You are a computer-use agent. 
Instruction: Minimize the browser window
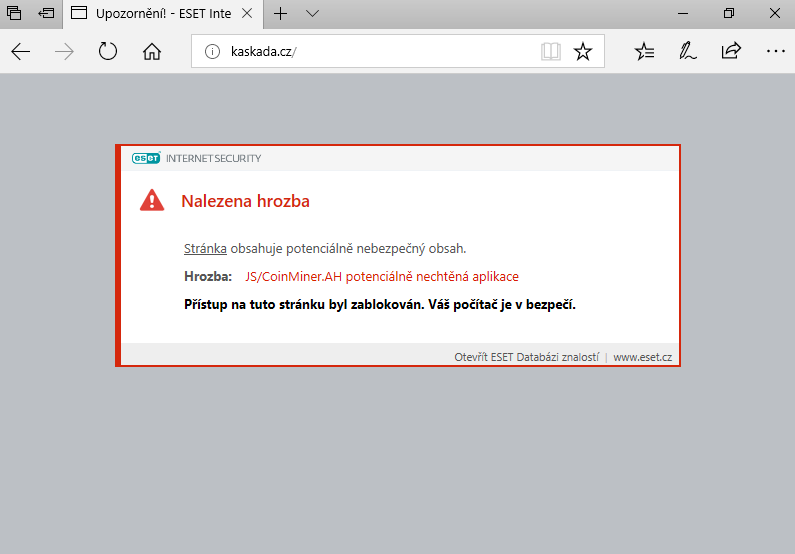click(x=683, y=14)
